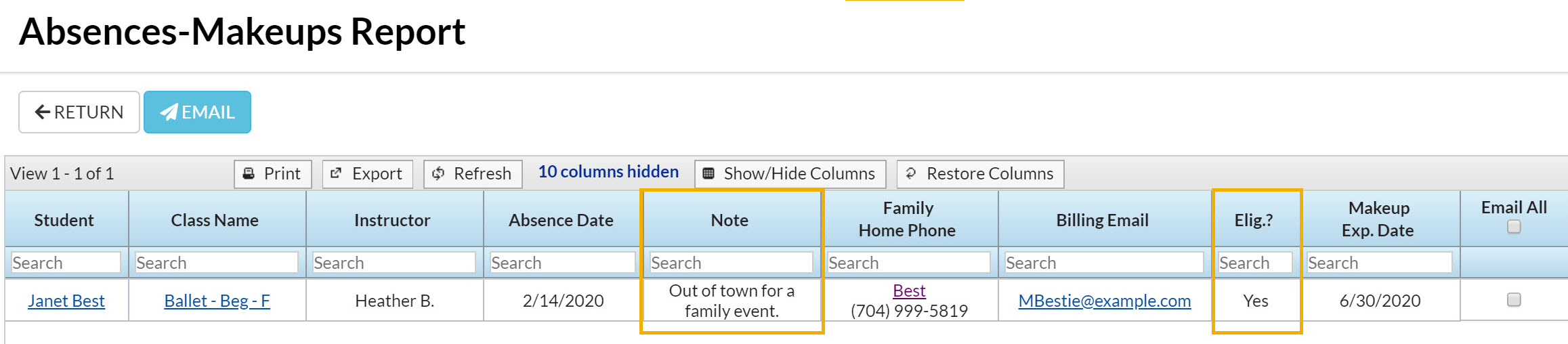1568x344 pixels.
Task: Open the Best family link
Action: (x=909, y=291)
